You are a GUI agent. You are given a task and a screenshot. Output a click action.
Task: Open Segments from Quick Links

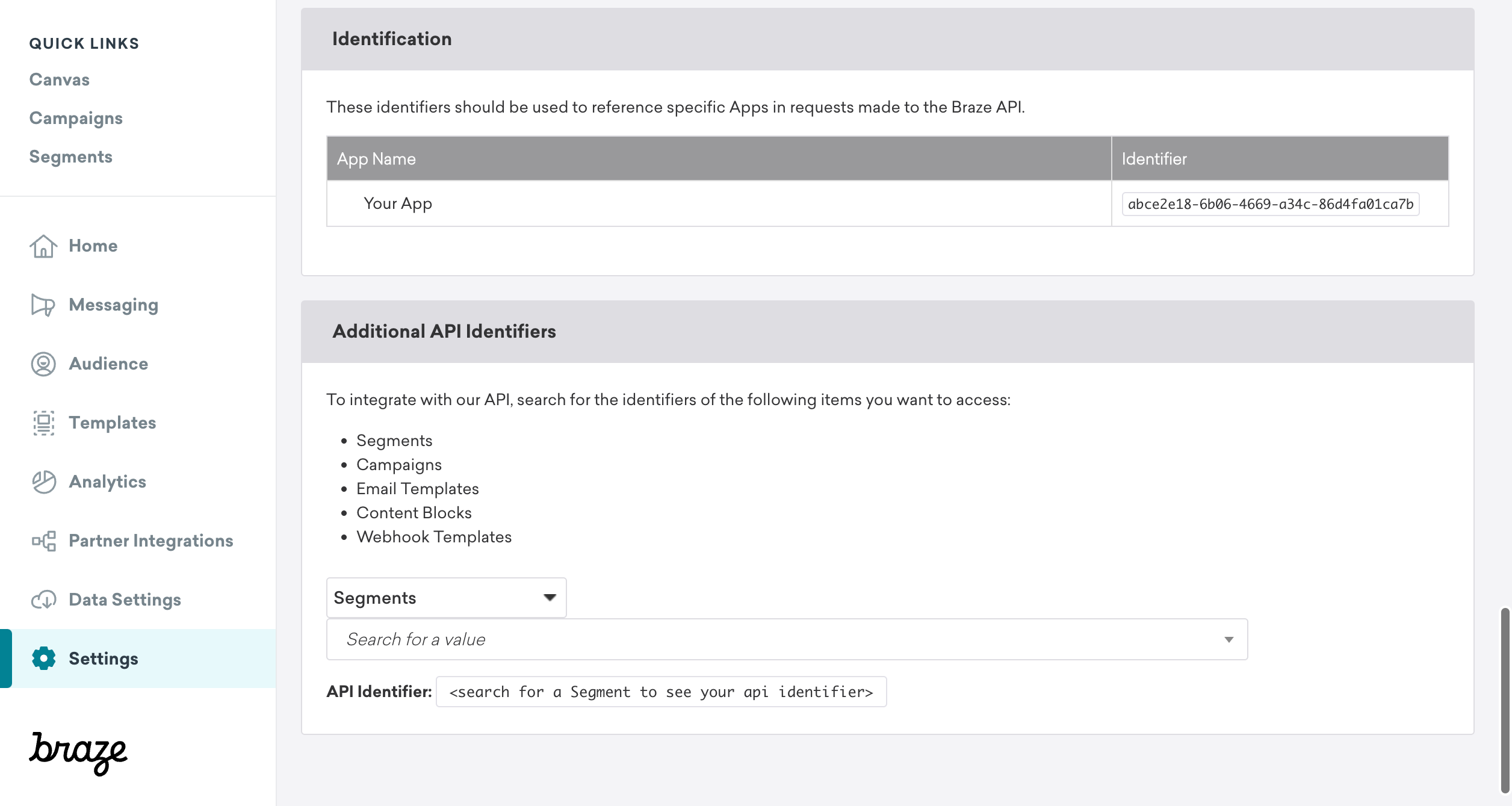pos(70,157)
